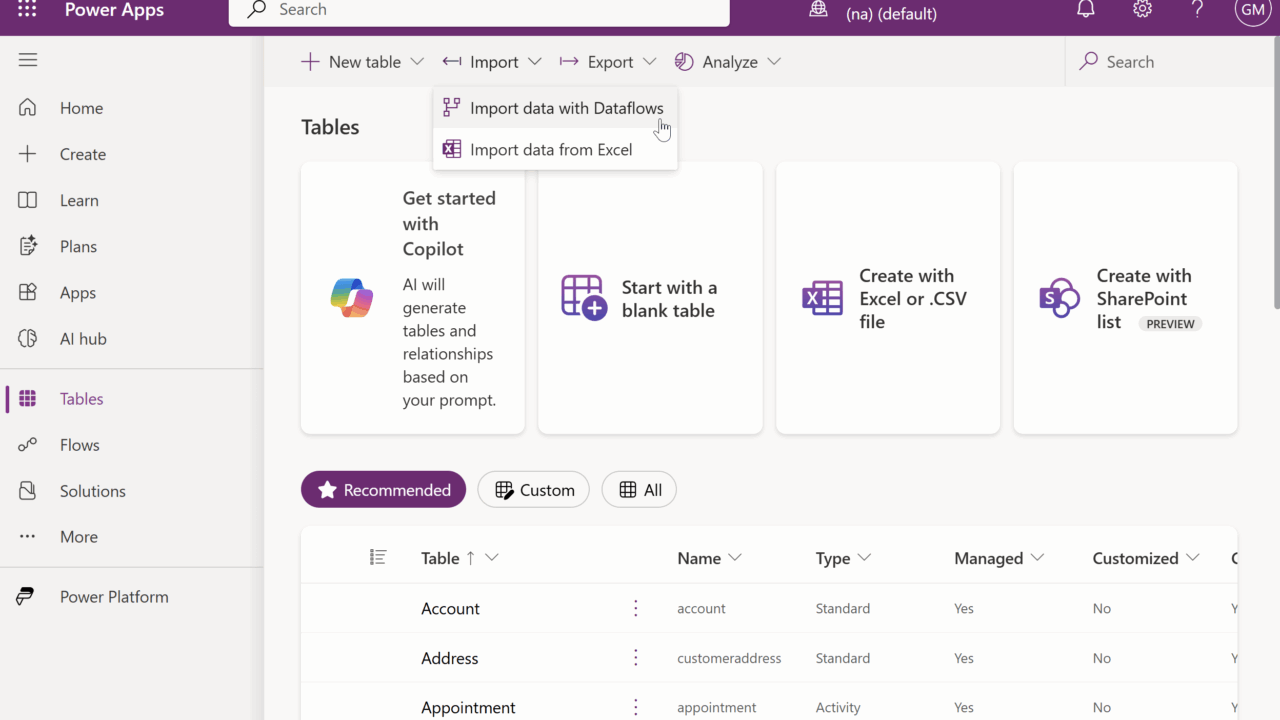Click the environment globe icon
Screen dimensions: 1280x720
[x=819, y=10]
